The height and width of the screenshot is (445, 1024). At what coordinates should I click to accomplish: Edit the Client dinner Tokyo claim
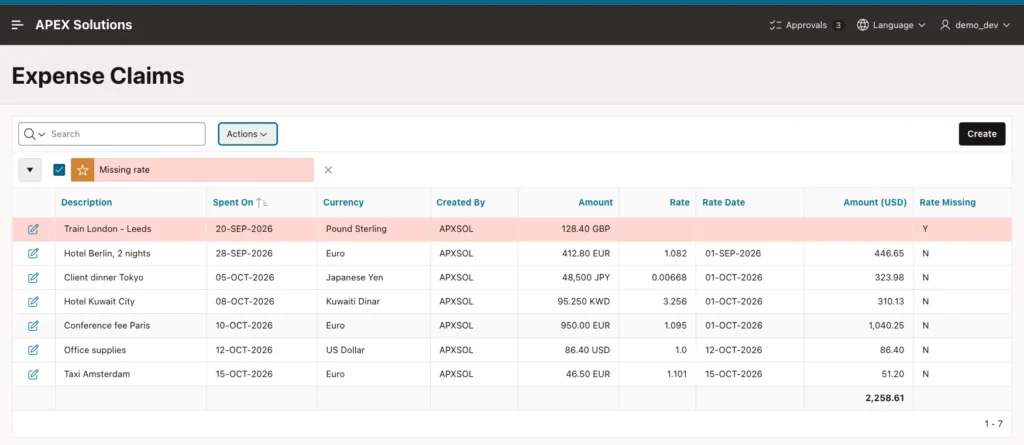(33, 278)
